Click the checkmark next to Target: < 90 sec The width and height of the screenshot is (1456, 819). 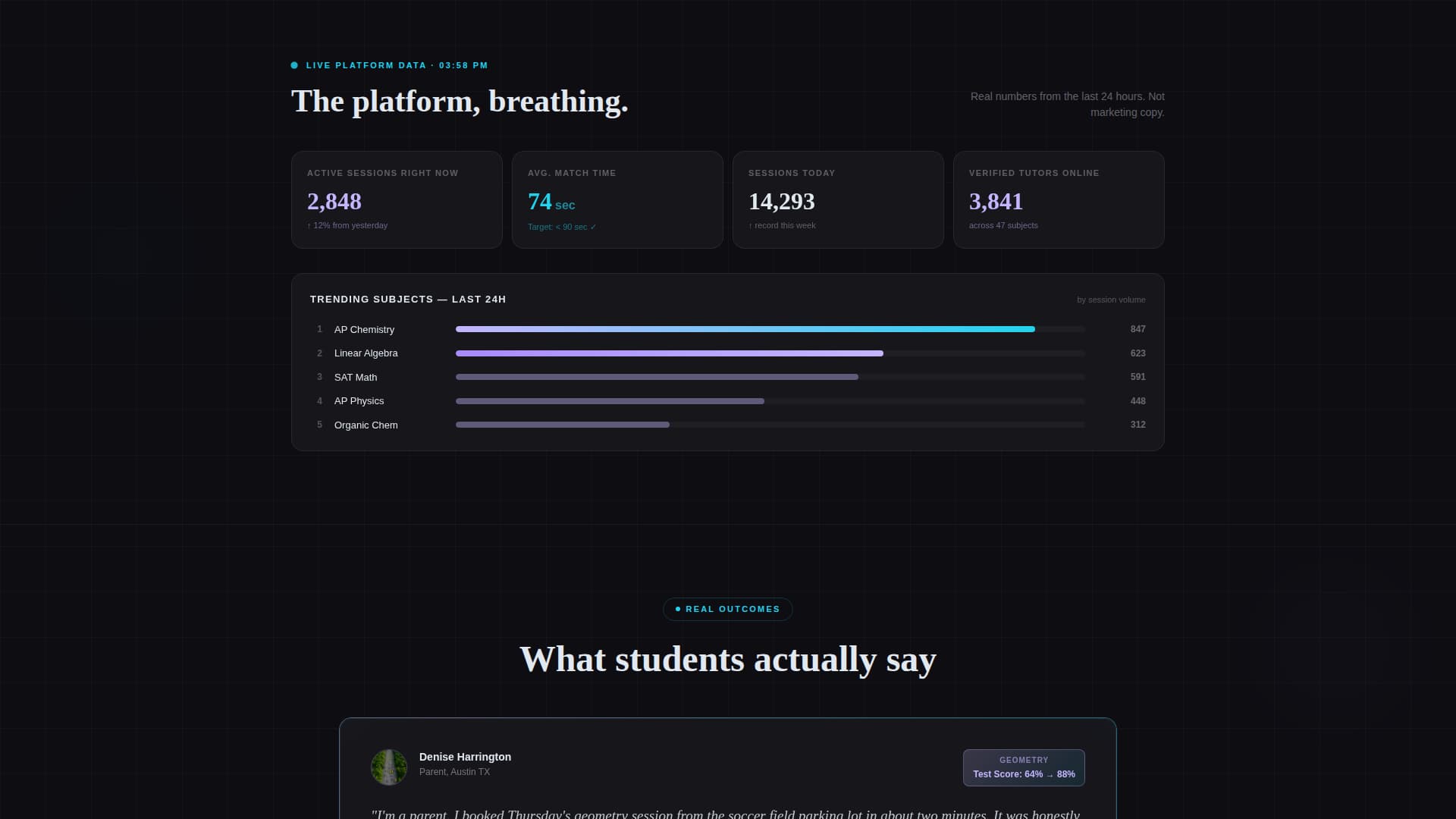pos(593,227)
